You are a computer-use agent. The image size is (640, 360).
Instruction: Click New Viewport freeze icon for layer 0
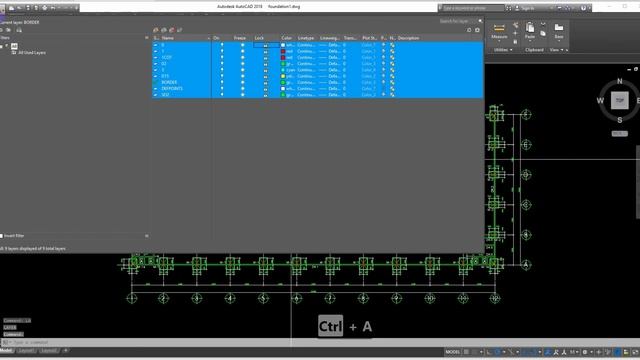392,45
